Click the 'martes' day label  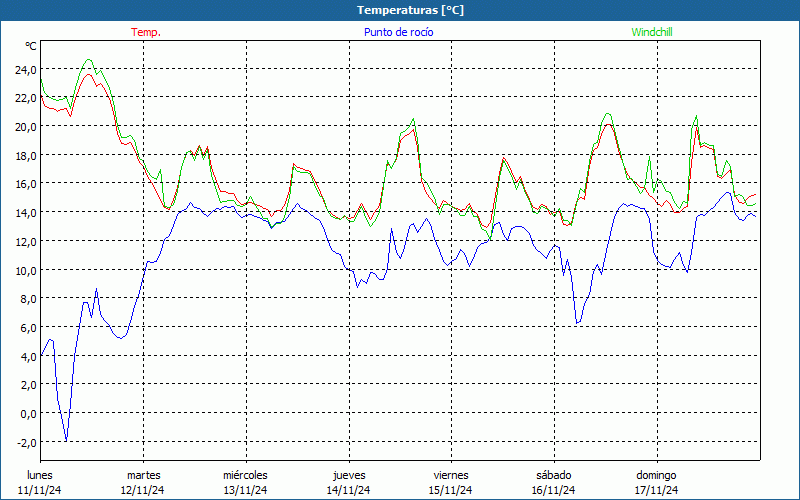pyautogui.click(x=144, y=476)
